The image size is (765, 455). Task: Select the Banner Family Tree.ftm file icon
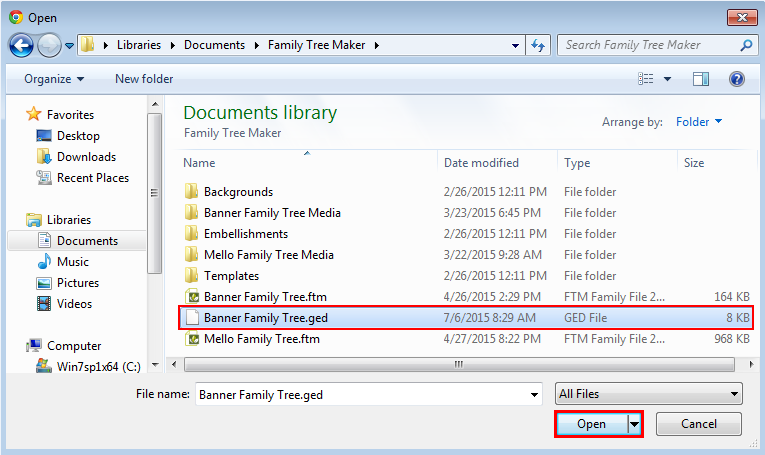[x=193, y=297]
